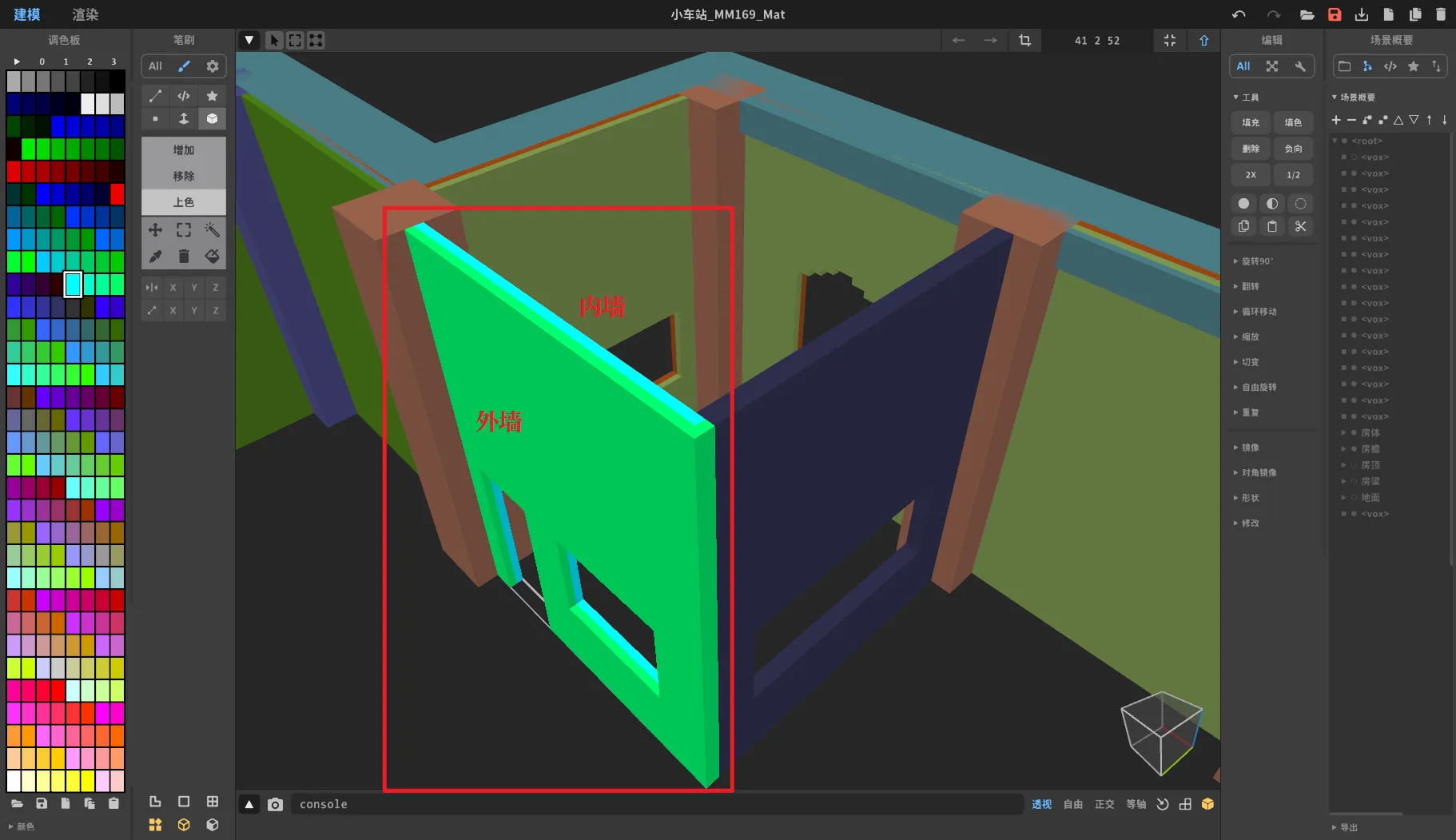Click the camera snapshot icon

[275, 804]
